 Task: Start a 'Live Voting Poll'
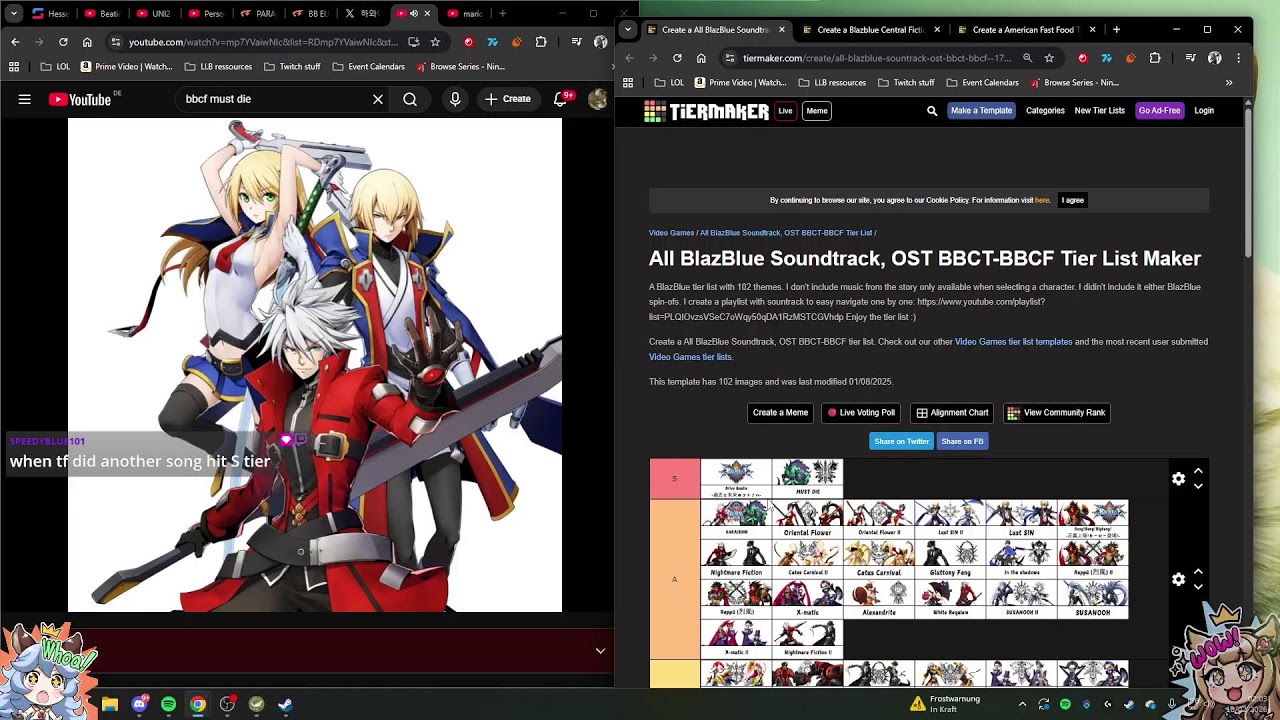[861, 413]
